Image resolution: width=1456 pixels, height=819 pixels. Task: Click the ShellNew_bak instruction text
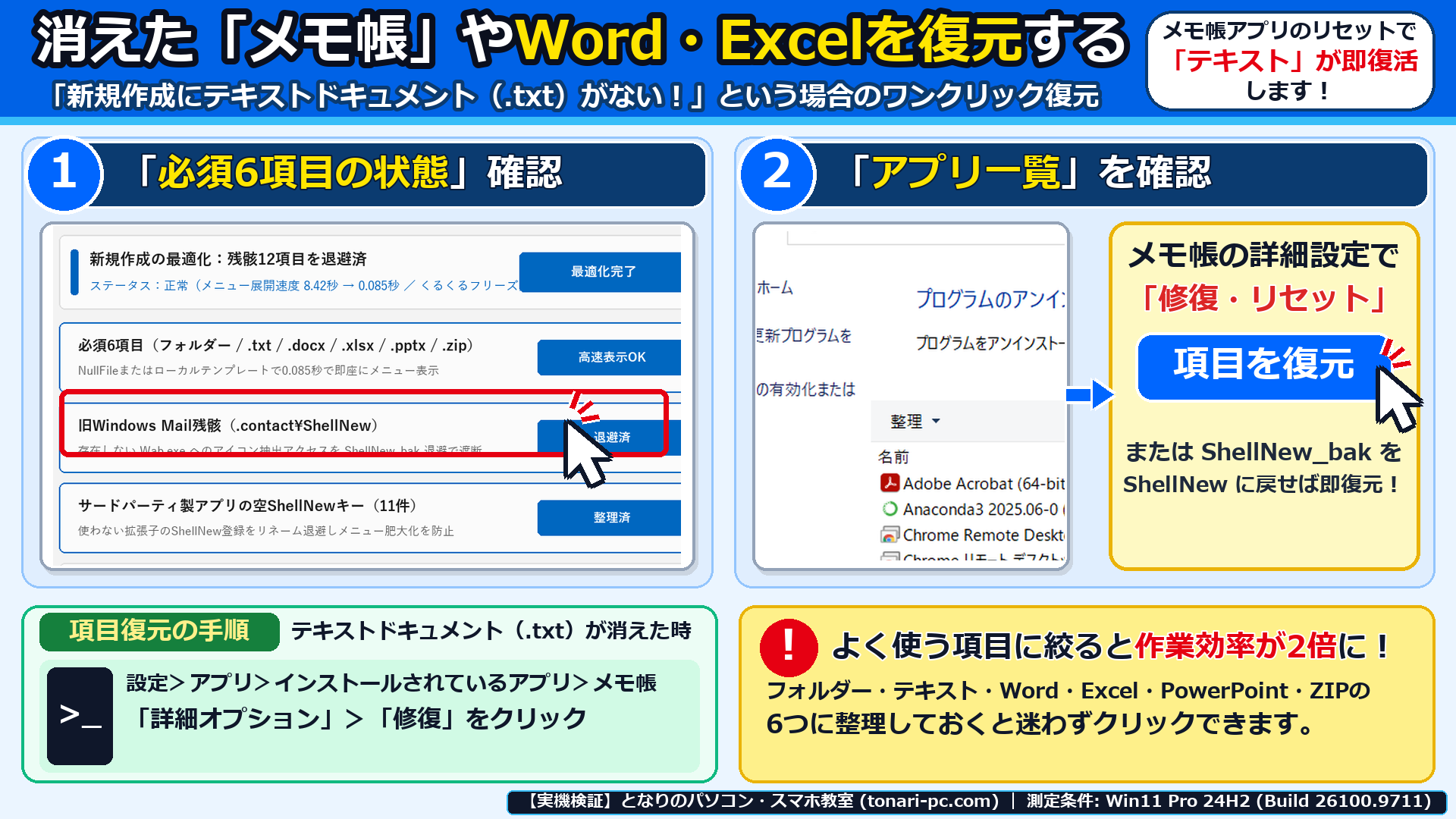[x=1263, y=469]
